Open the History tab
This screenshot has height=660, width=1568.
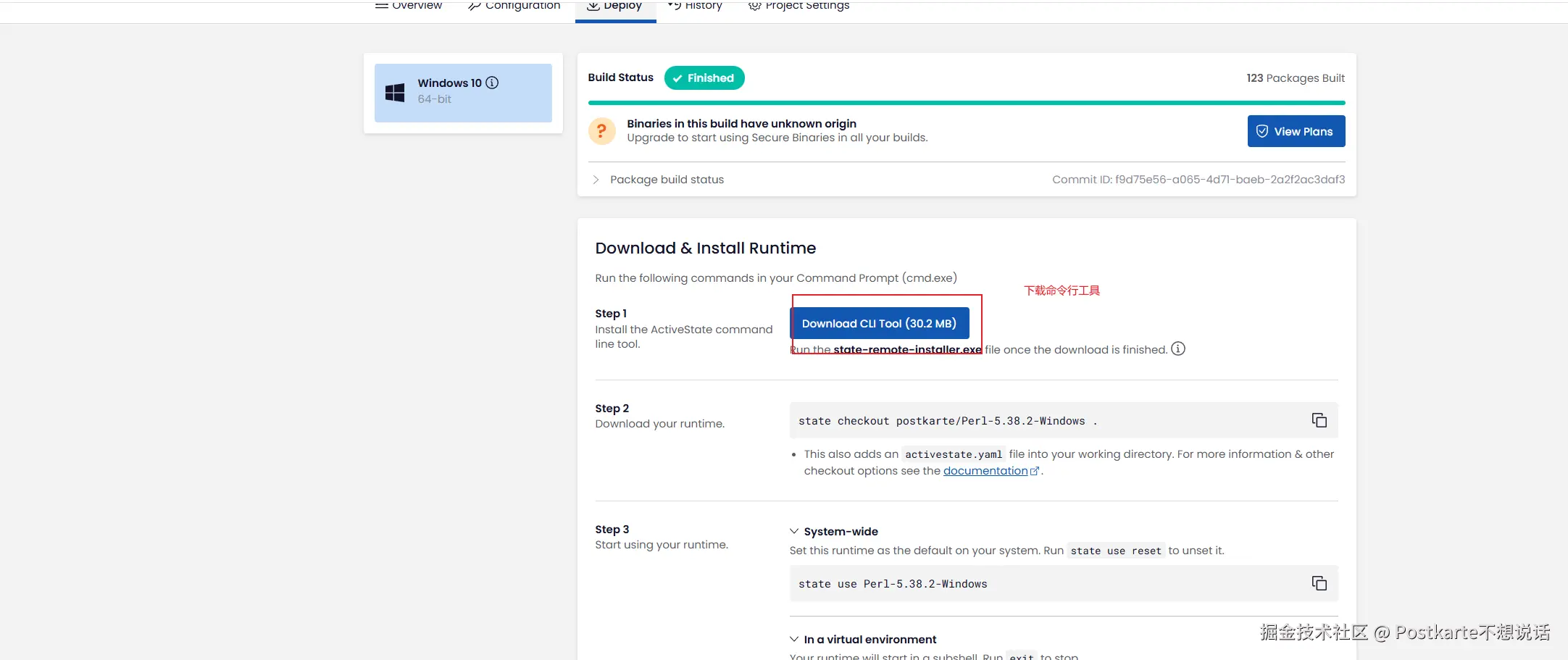[x=695, y=6]
